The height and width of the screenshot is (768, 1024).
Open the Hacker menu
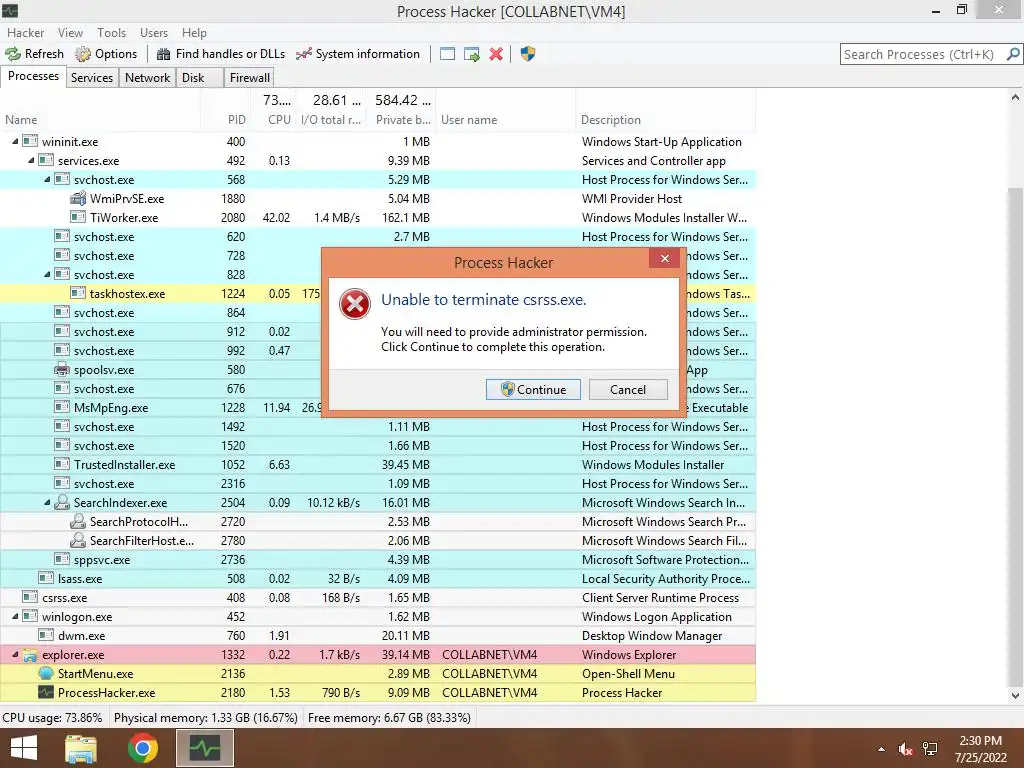click(x=25, y=33)
